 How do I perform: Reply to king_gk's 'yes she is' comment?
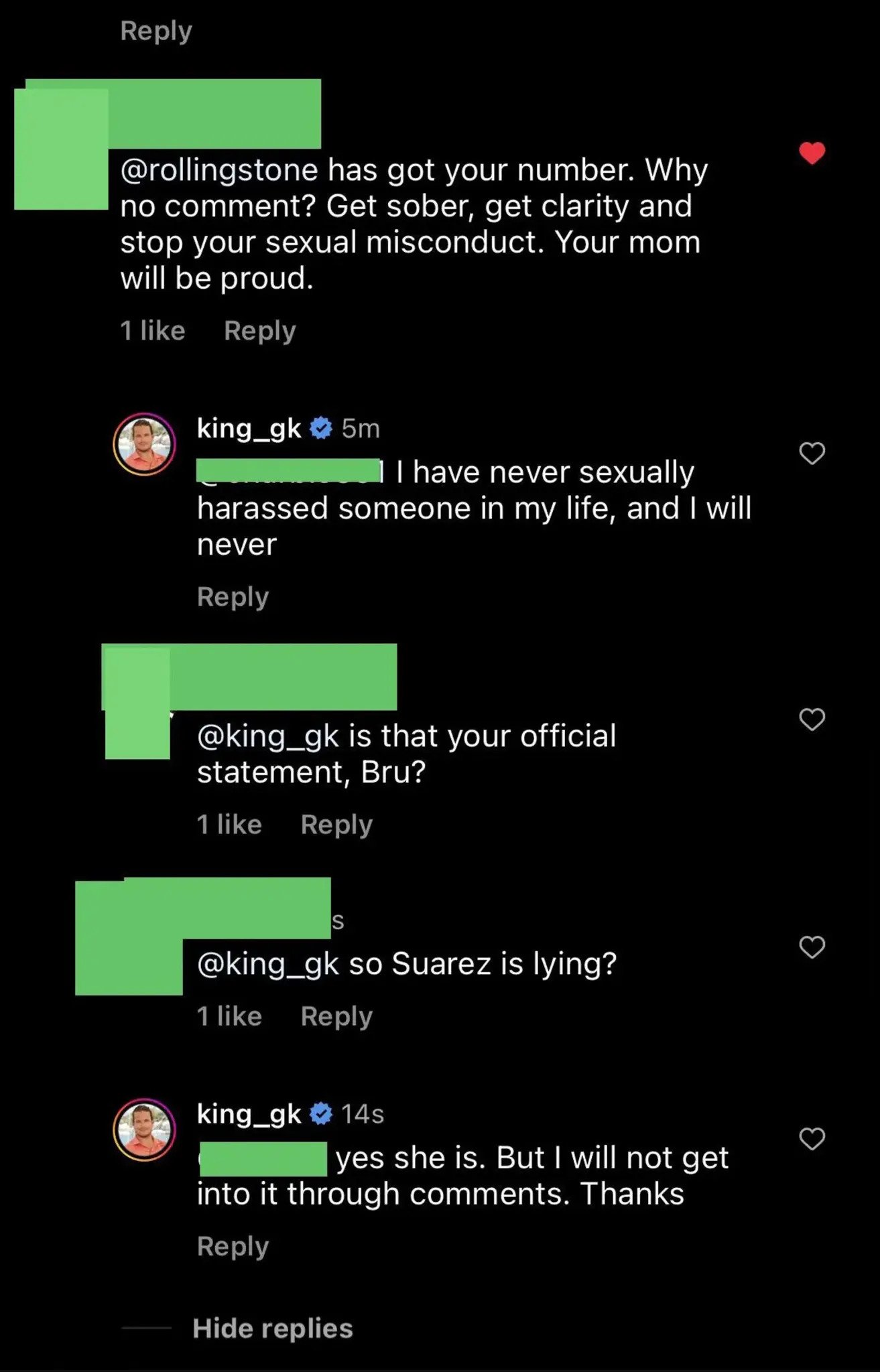tap(233, 1247)
